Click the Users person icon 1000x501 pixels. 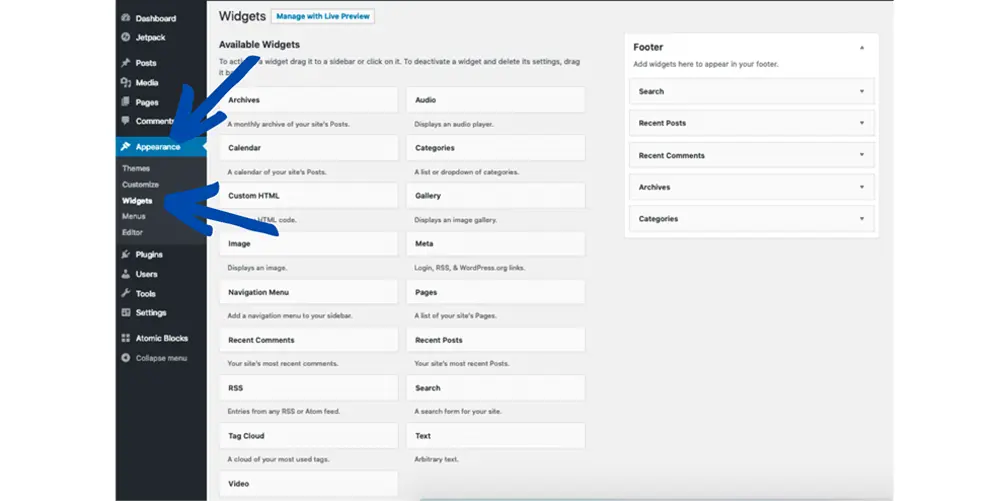click(x=126, y=274)
